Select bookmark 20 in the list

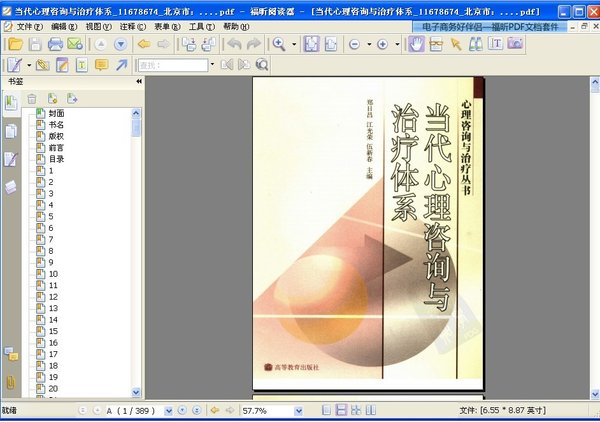pyautogui.click(x=53, y=389)
